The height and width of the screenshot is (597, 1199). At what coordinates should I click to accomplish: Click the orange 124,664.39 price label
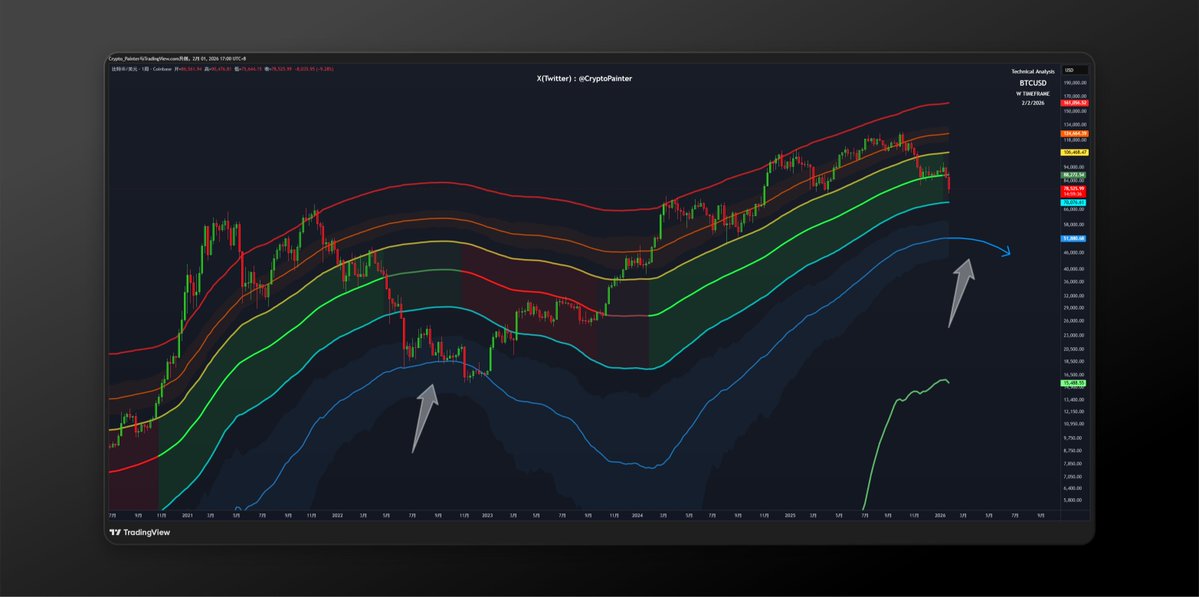tap(1075, 134)
